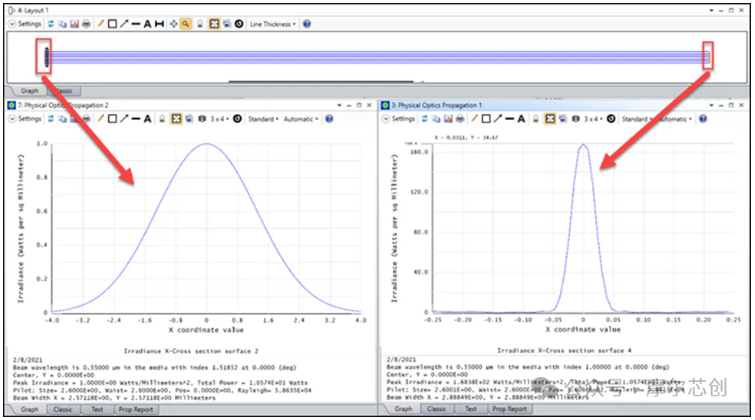Open help for Physical Optics Propagation 1
Image resolution: width=755 pixels, height=420 pixels.
pyautogui.click(x=703, y=118)
